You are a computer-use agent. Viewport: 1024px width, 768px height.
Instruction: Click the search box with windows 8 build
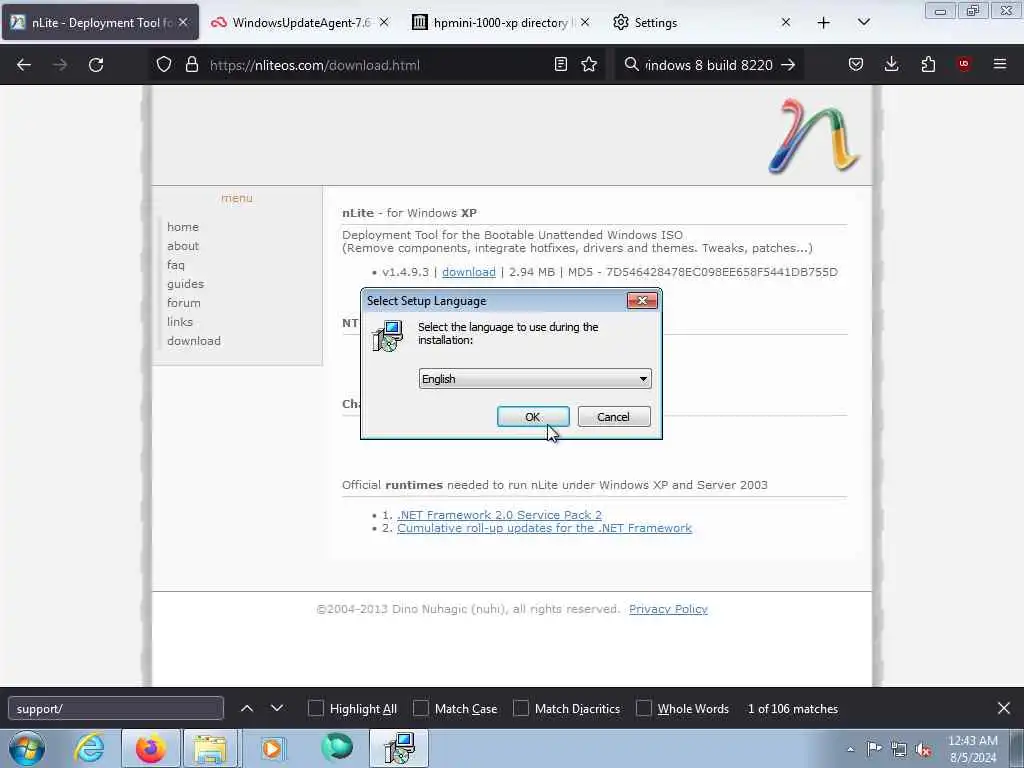coord(709,65)
